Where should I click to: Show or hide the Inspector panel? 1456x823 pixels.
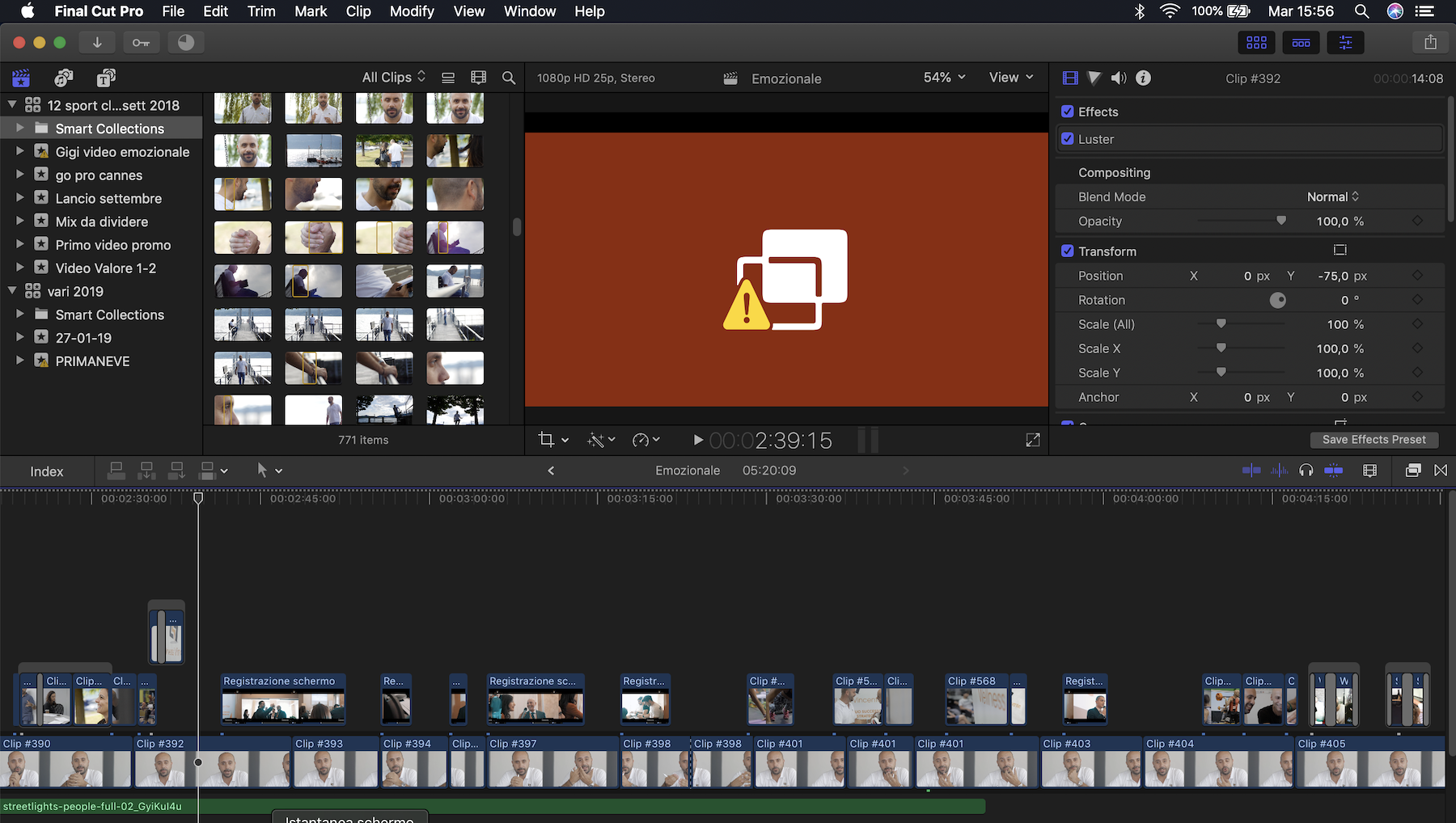coord(1345,43)
